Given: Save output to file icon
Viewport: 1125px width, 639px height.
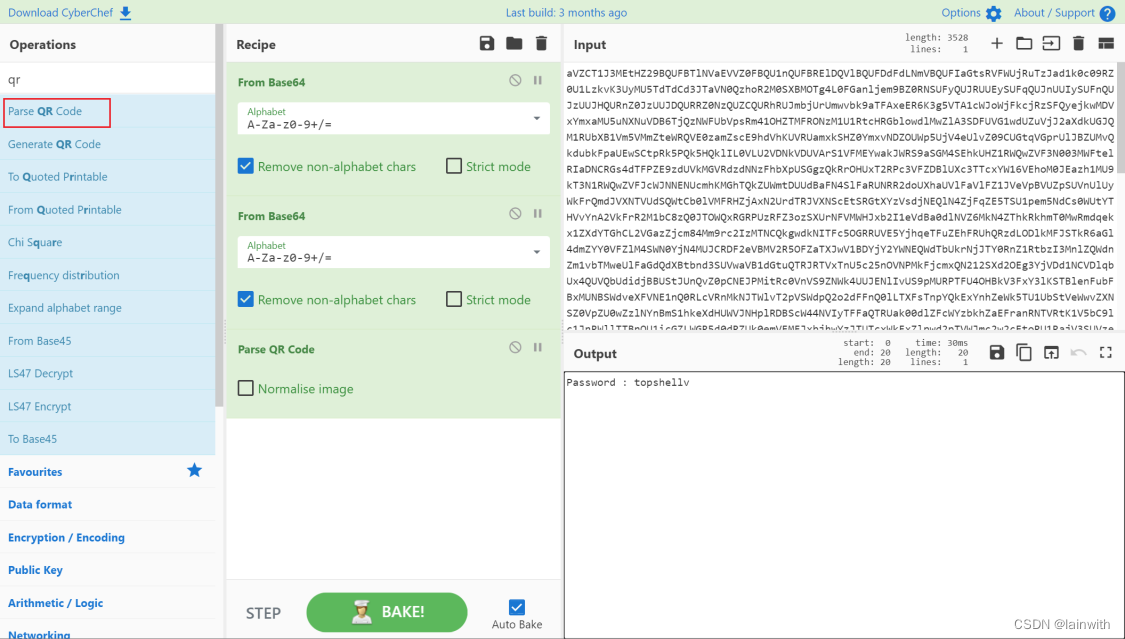Looking at the screenshot, I should tap(997, 352).
